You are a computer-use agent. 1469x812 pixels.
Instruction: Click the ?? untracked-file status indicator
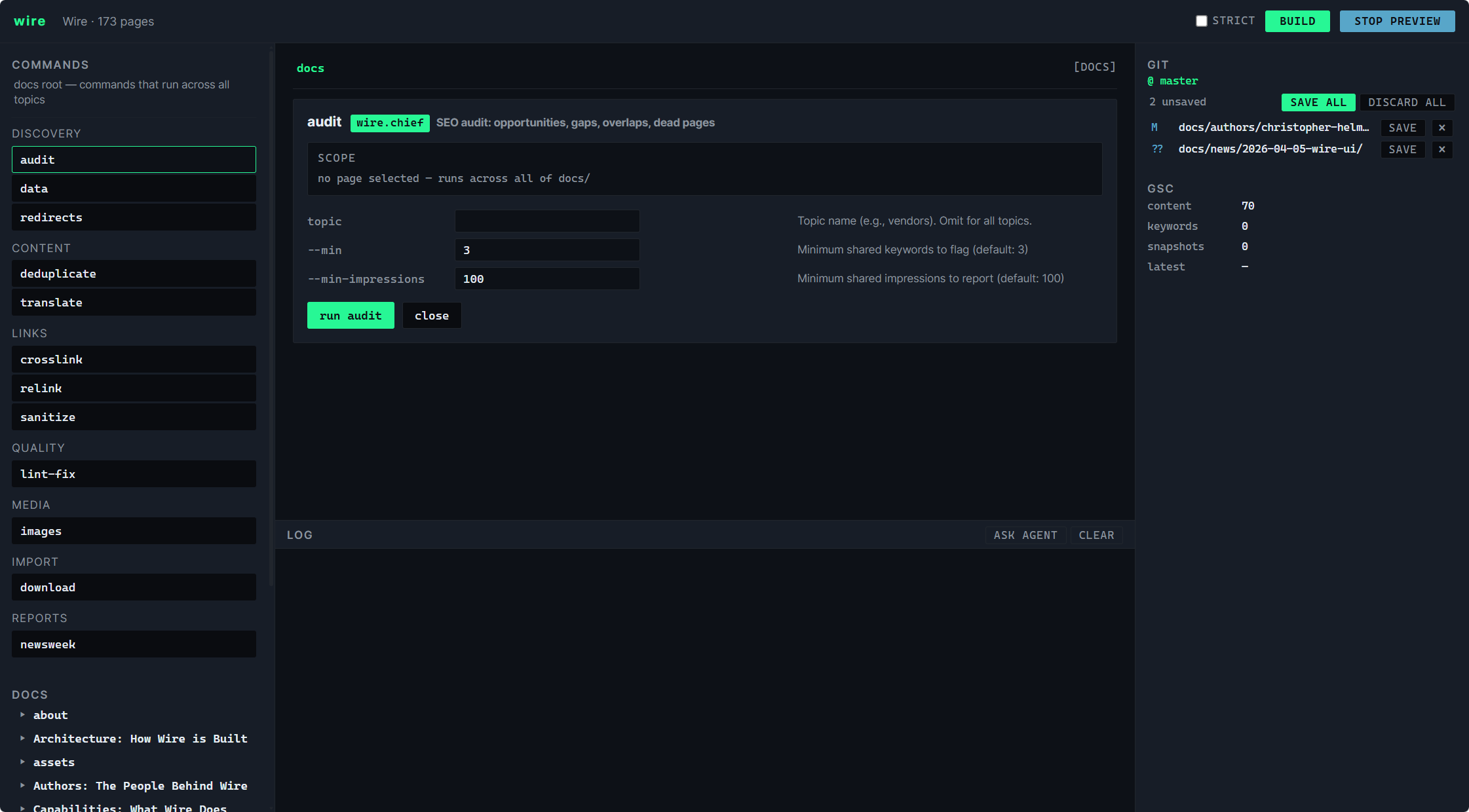pyautogui.click(x=1157, y=149)
